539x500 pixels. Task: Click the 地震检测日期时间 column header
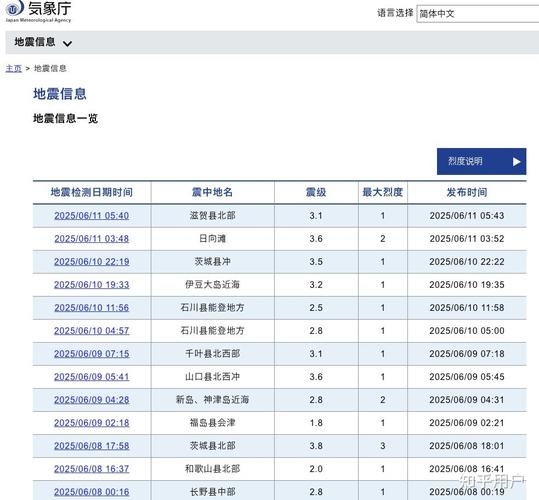(92, 192)
